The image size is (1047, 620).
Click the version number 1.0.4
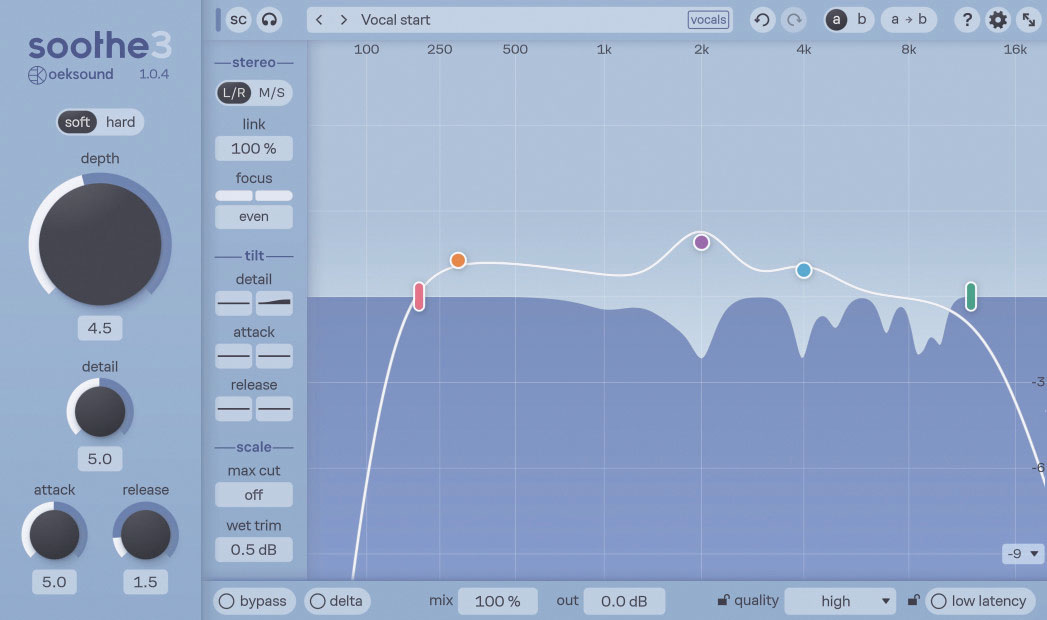[x=154, y=74]
